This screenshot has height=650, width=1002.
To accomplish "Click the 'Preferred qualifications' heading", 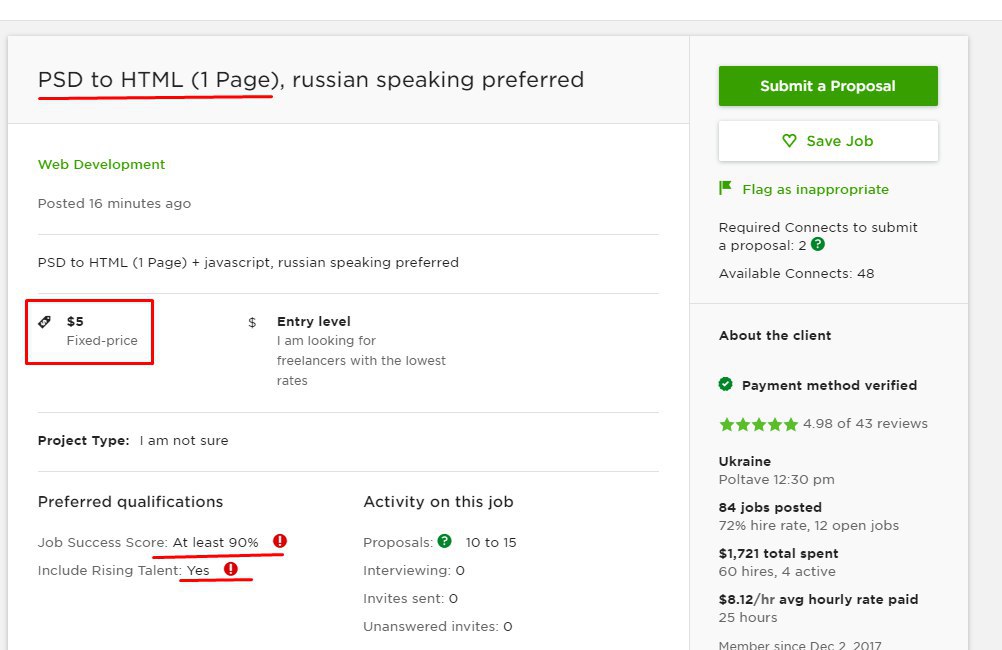I will click(x=130, y=502).
